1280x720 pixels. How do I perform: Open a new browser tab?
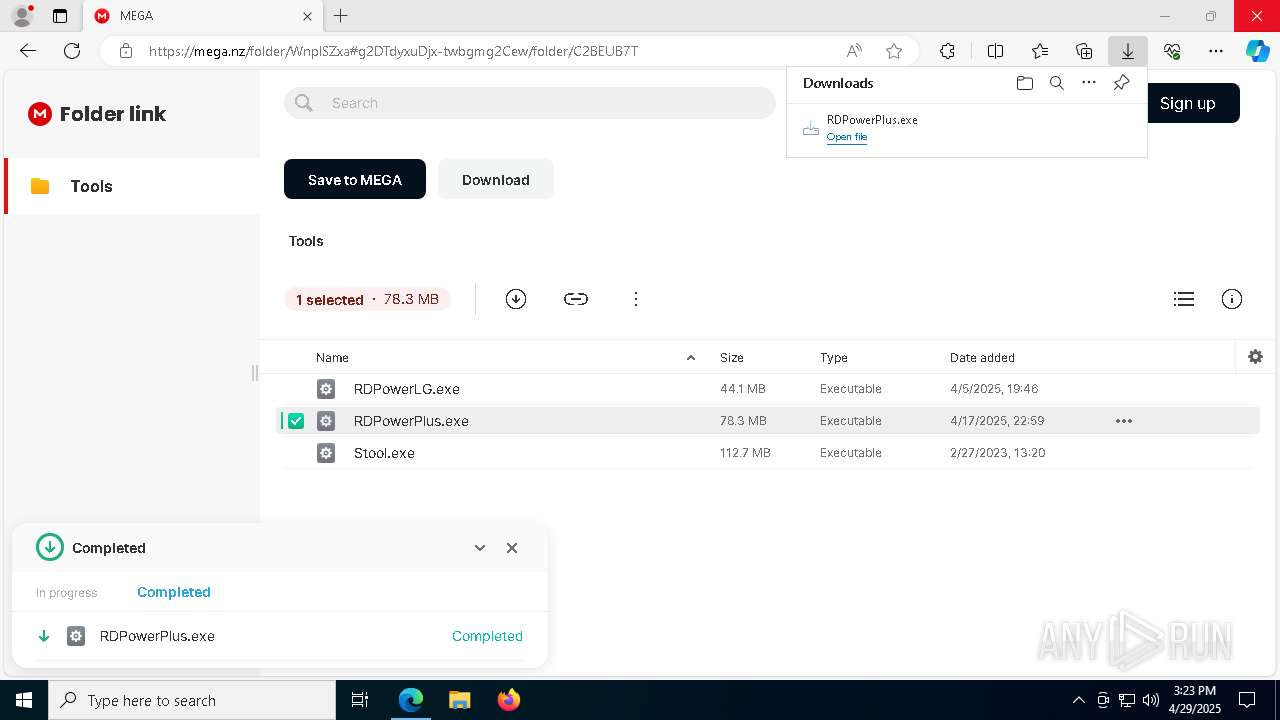341,16
